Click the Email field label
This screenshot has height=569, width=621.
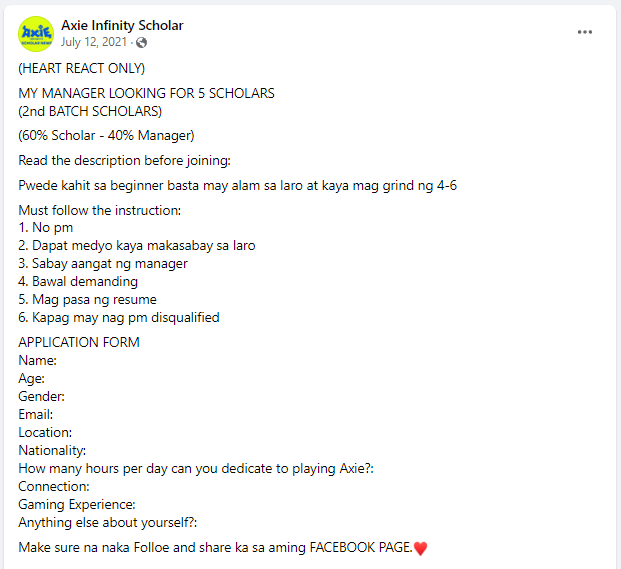pyautogui.click(x=36, y=414)
